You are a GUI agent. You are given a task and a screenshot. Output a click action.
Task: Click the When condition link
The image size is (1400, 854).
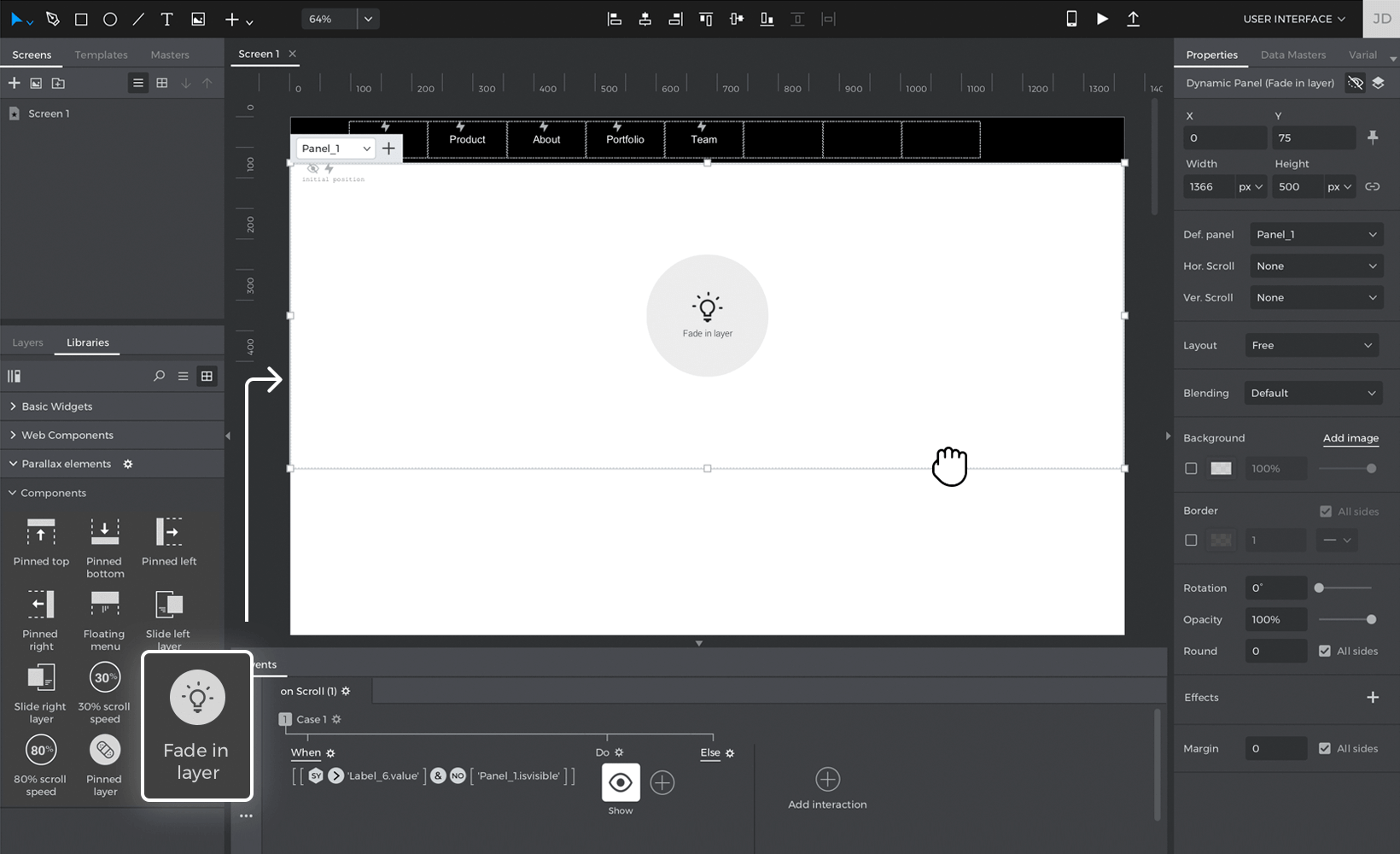[306, 752]
